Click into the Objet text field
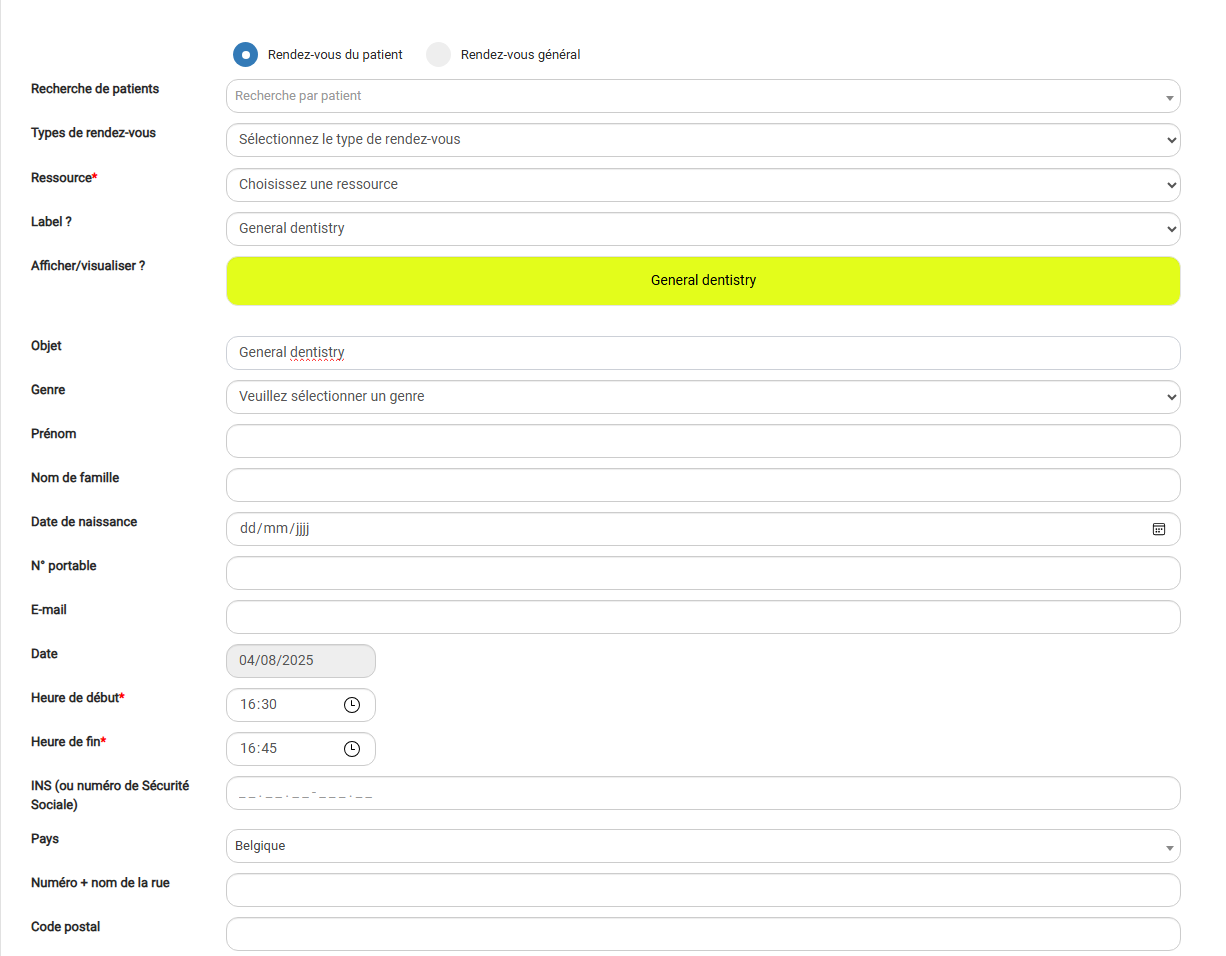Screen dimensions: 1226x956 pos(702,353)
